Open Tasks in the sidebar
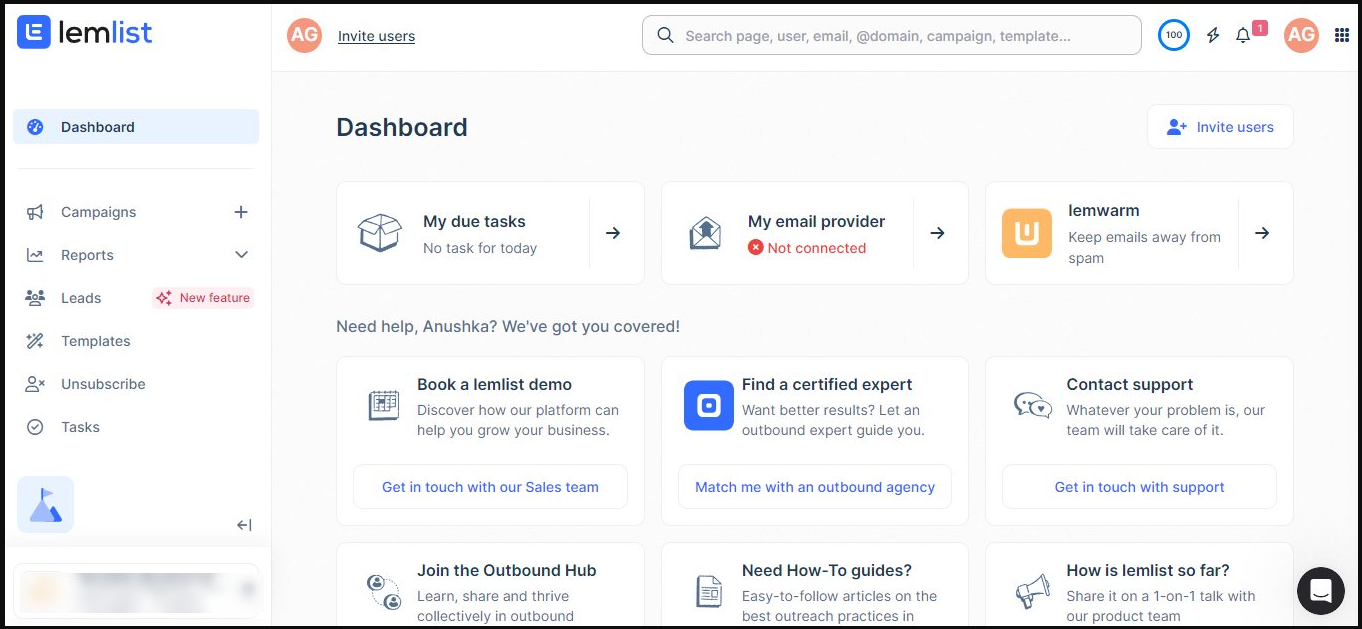Viewport: 1362px width, 629px height. [80, 427]
